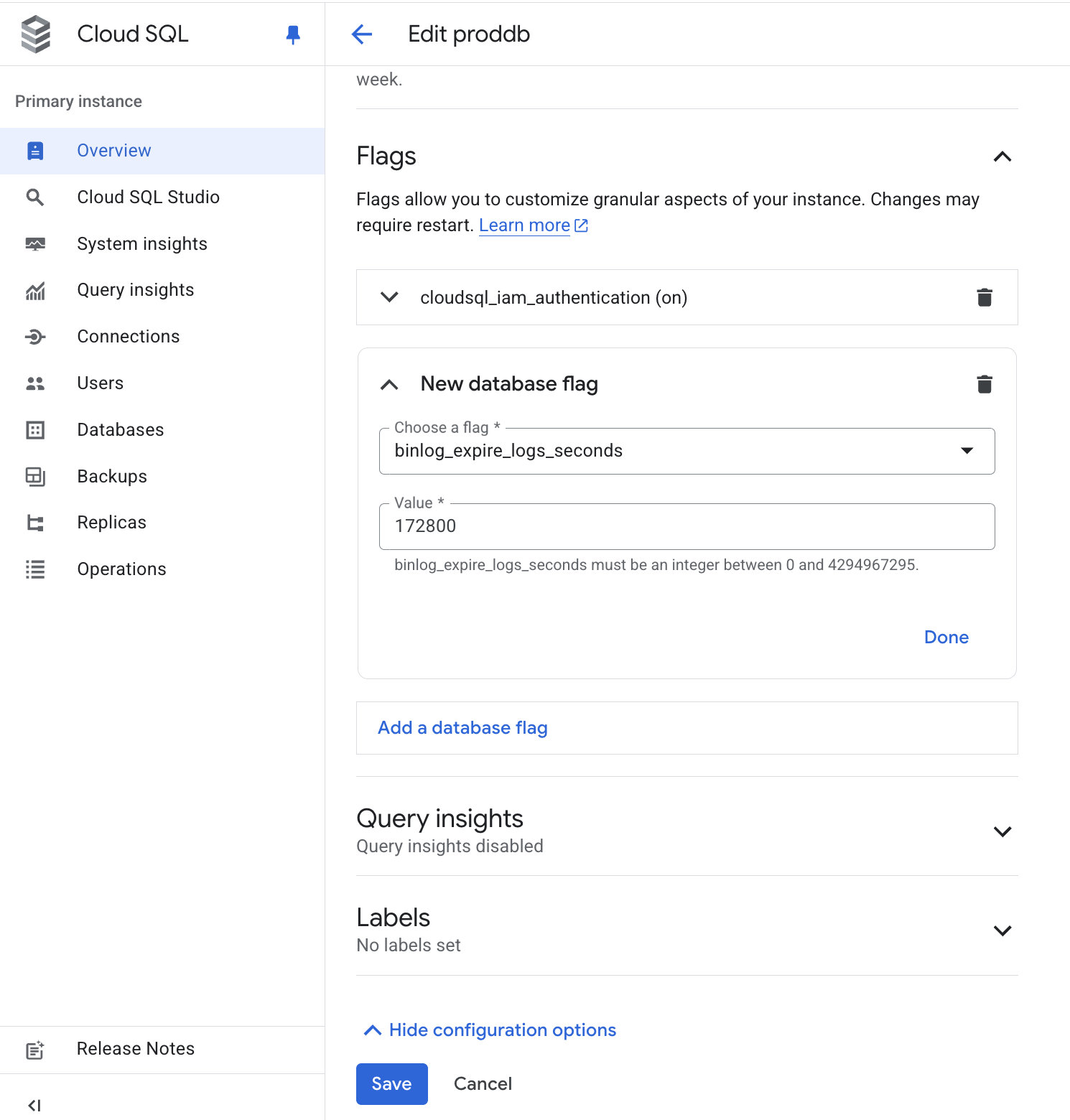Click Add a database flag
Viewport: 1070px width, 1120px height.
(462, 727)
